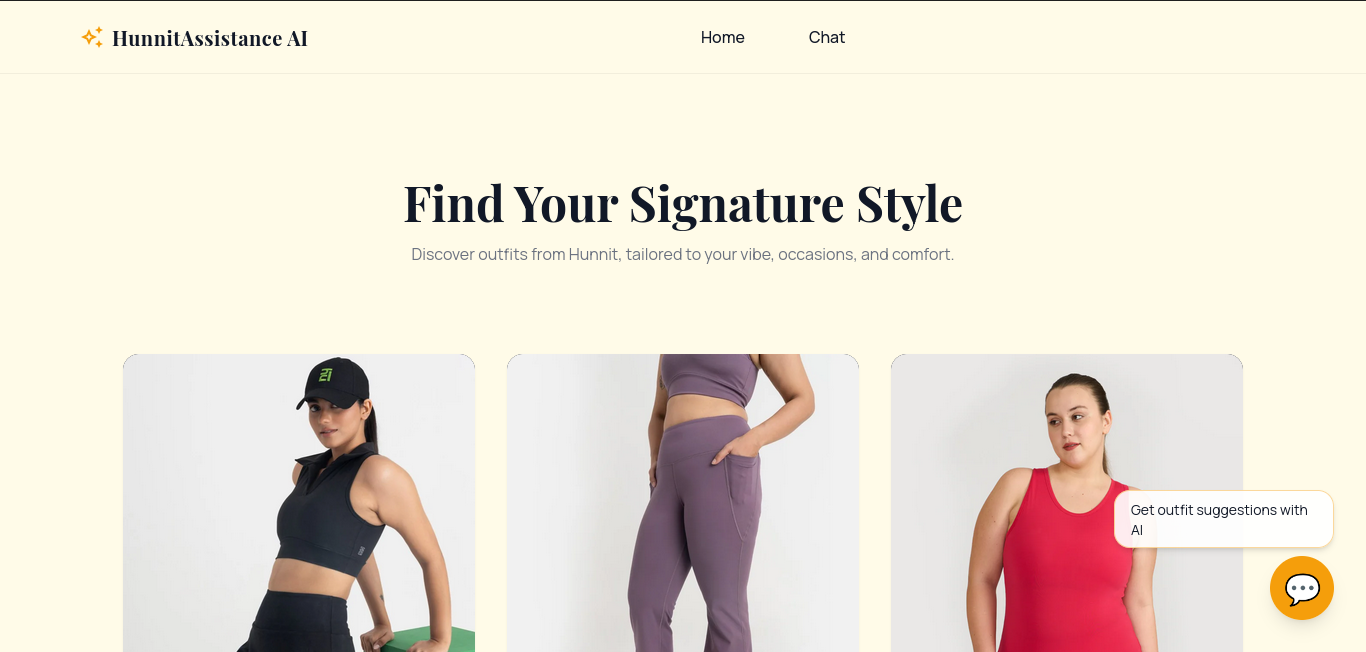Image resolution: width=1366 pixels, height=652 pixels.
Task: Click the HunnitAssistance AI brand name
Action: click(210, 38)
